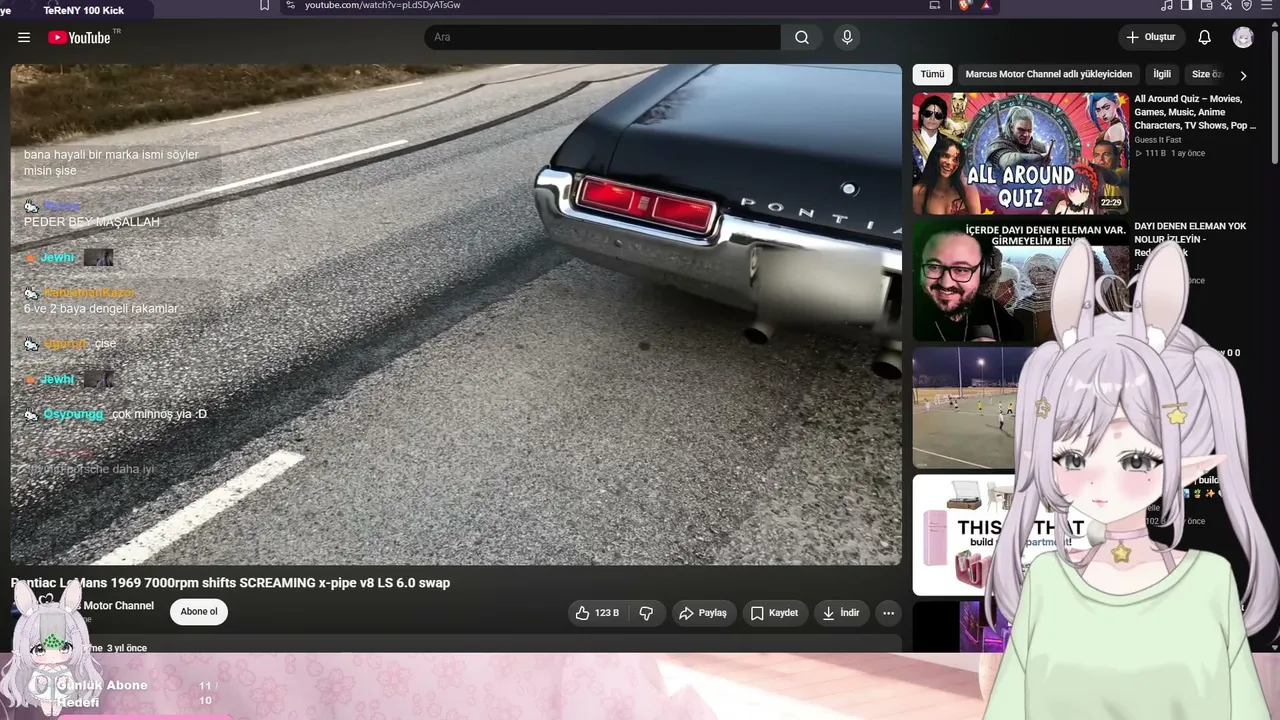Image resolution: width=1280 pixels, height=720 pixels.
Task: Click the search magnifier button
Action: (x=802, y=37)
